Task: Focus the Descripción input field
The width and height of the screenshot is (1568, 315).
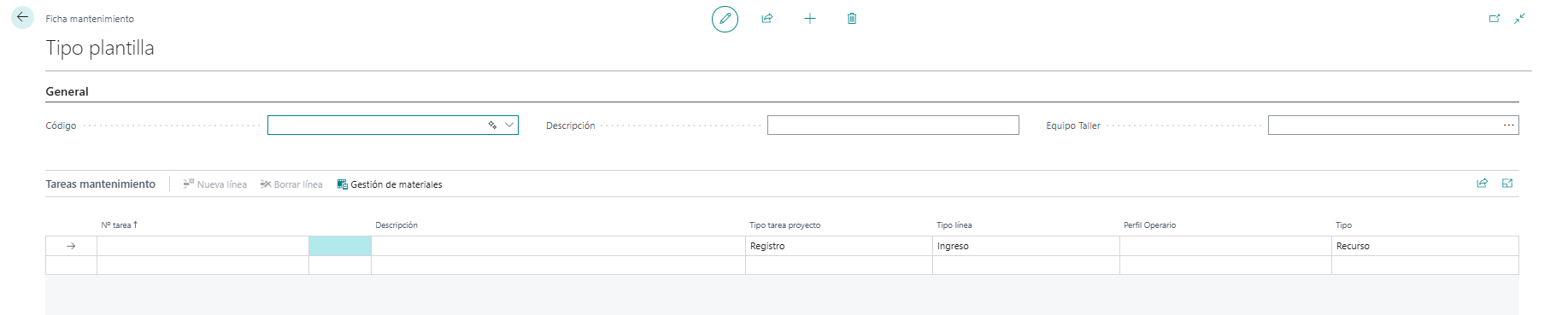Action: coord(893,125)
